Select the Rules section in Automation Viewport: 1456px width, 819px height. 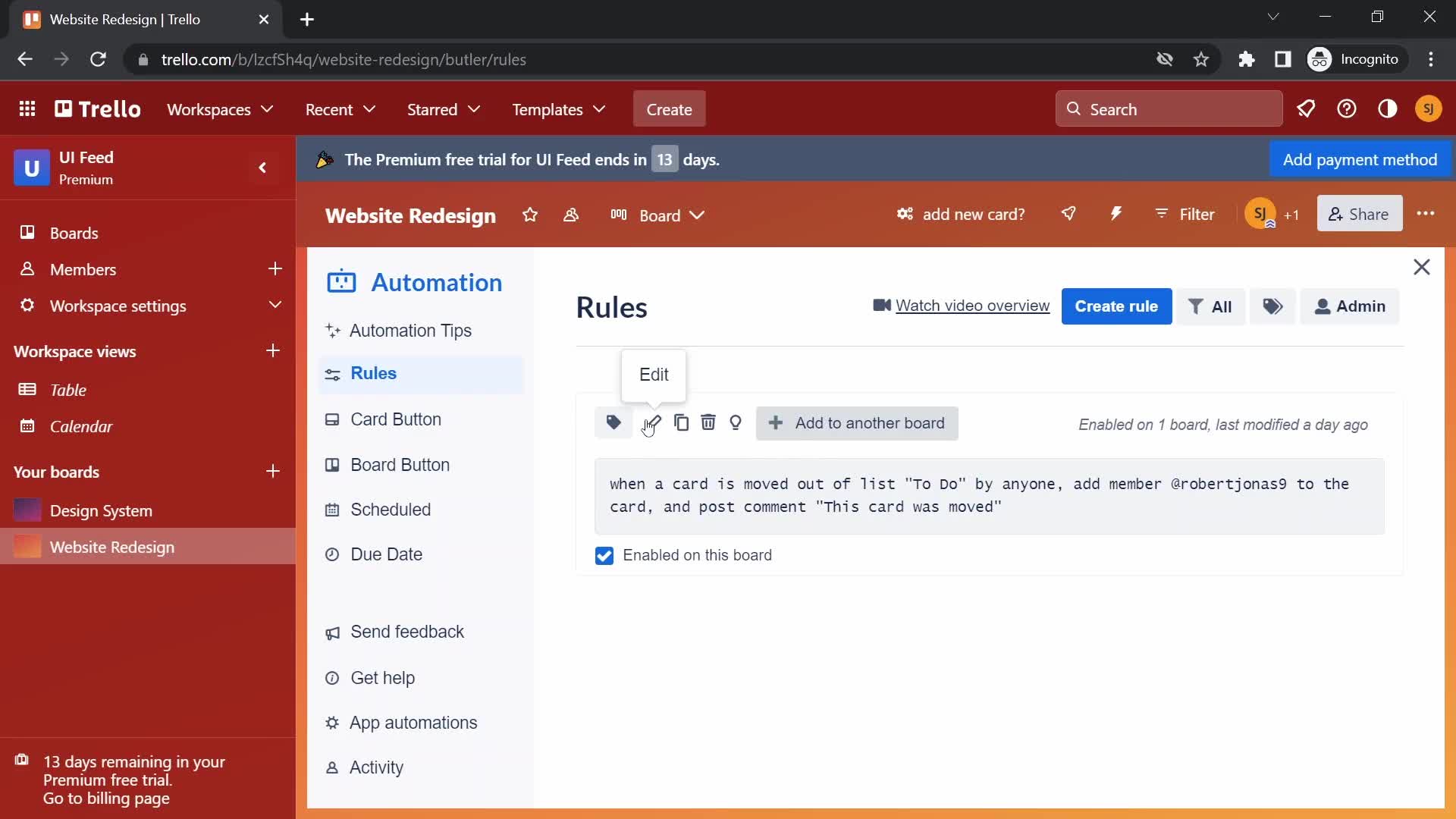click(373, 372)
